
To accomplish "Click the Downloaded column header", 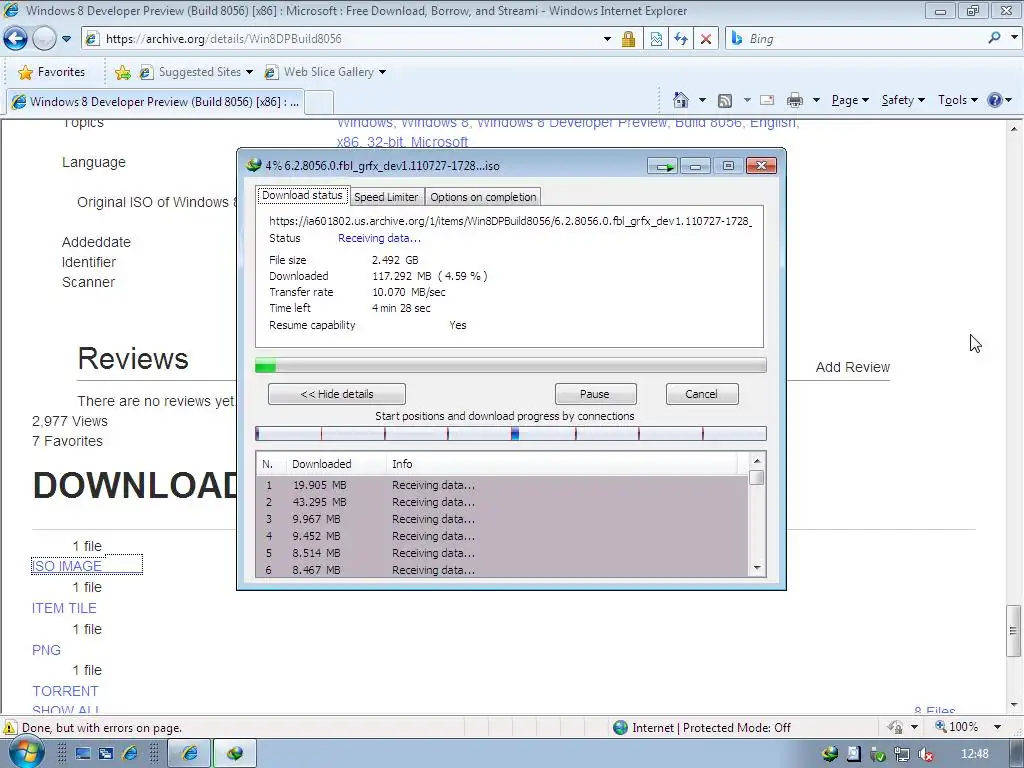I will tap(336, 464).
